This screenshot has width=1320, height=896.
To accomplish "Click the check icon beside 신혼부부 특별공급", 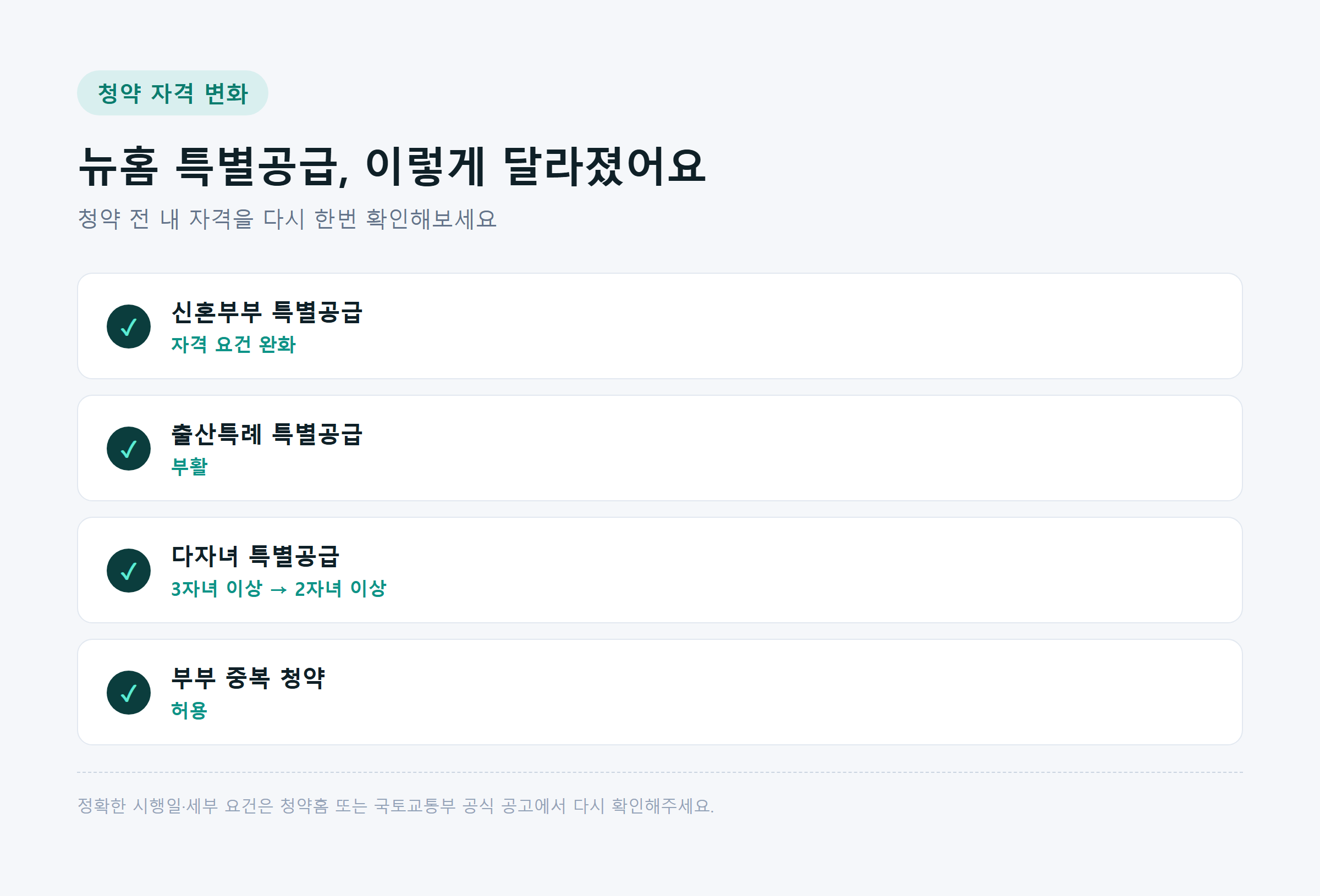I will pos(128,327).
